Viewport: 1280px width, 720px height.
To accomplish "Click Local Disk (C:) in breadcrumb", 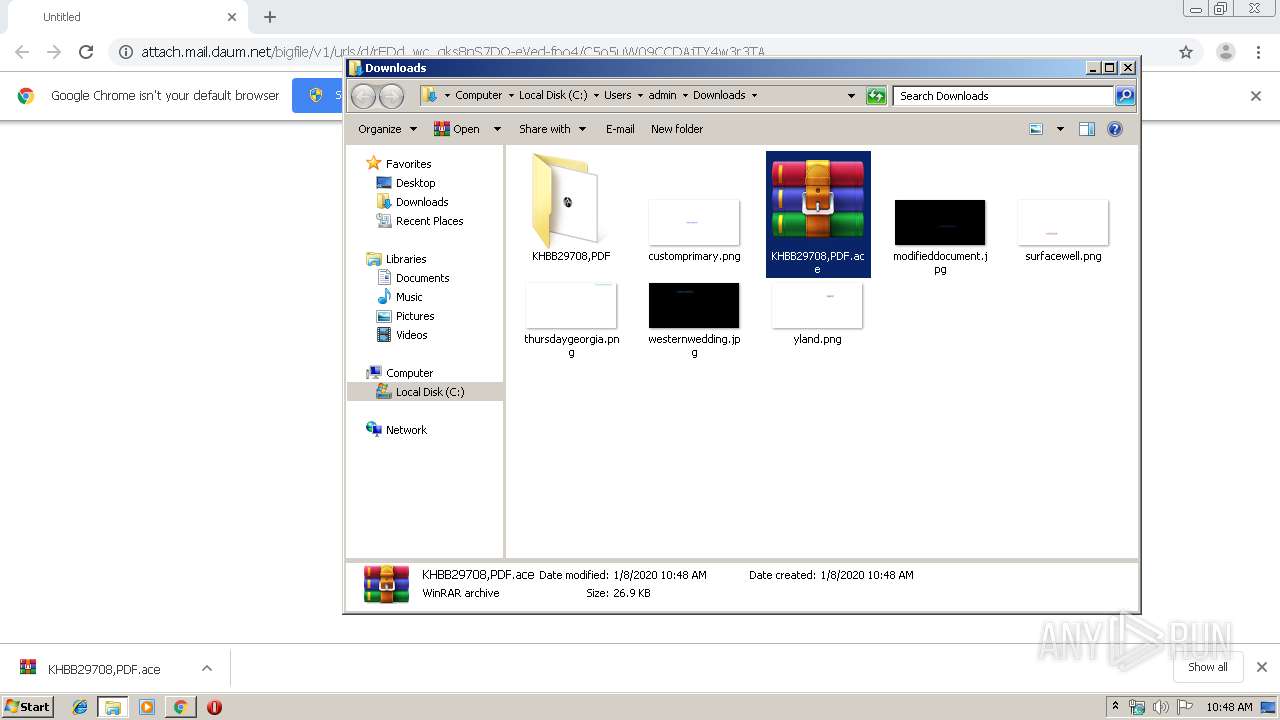I will tap(553, 96).
